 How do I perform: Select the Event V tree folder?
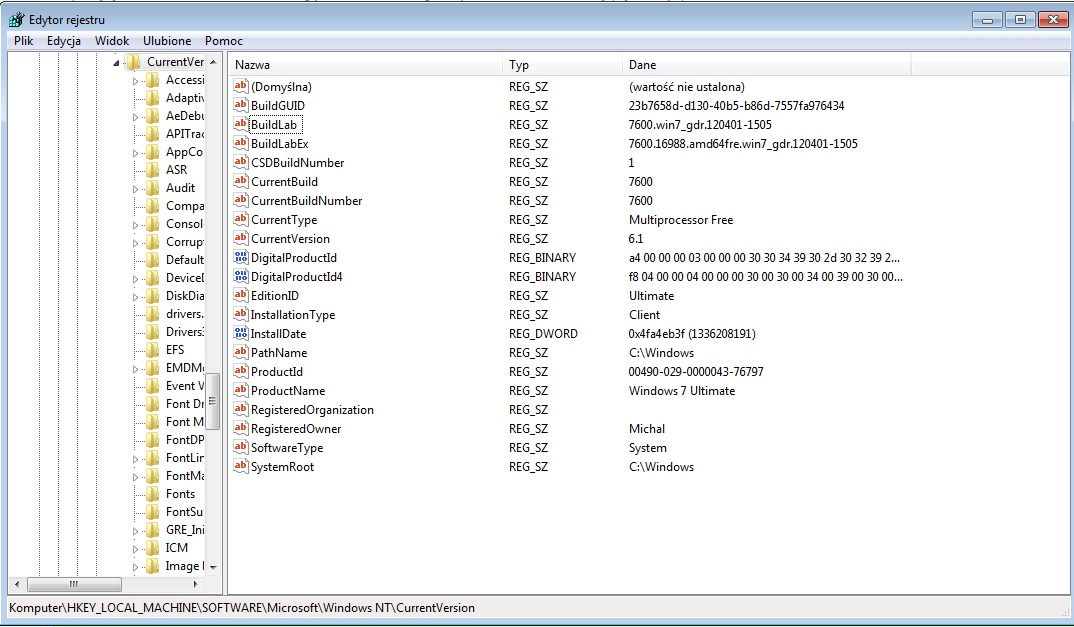point(184,386)
